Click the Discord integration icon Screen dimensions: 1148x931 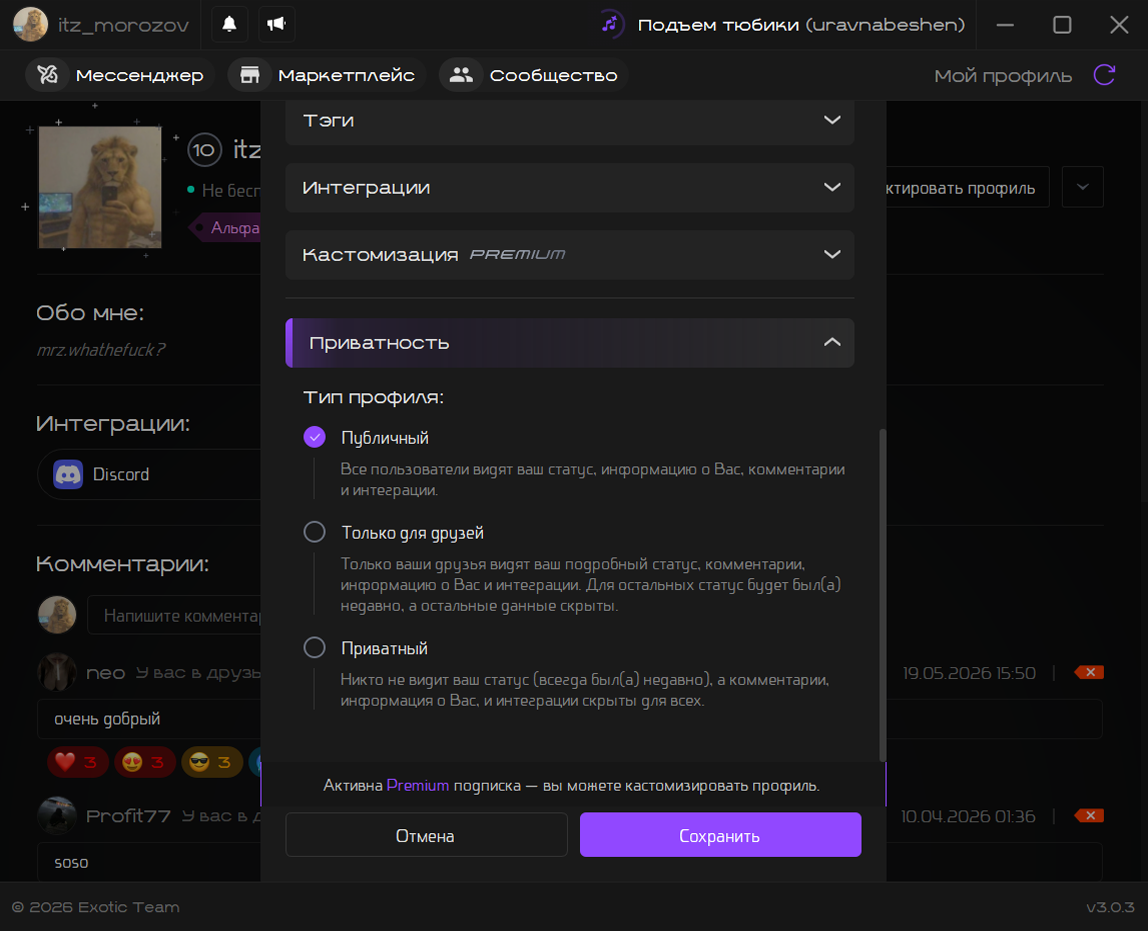(68, 474)
